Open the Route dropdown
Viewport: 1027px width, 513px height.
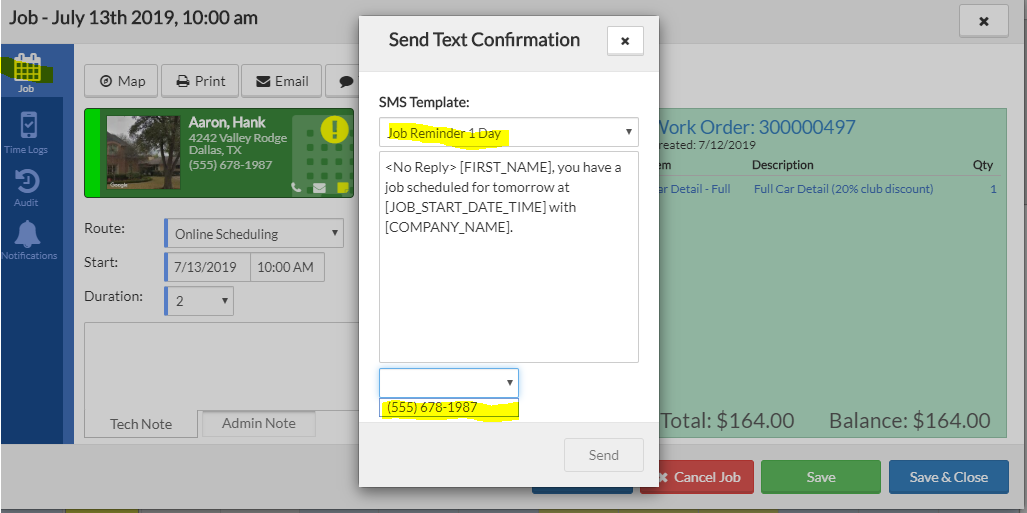[x=253, y=234]
